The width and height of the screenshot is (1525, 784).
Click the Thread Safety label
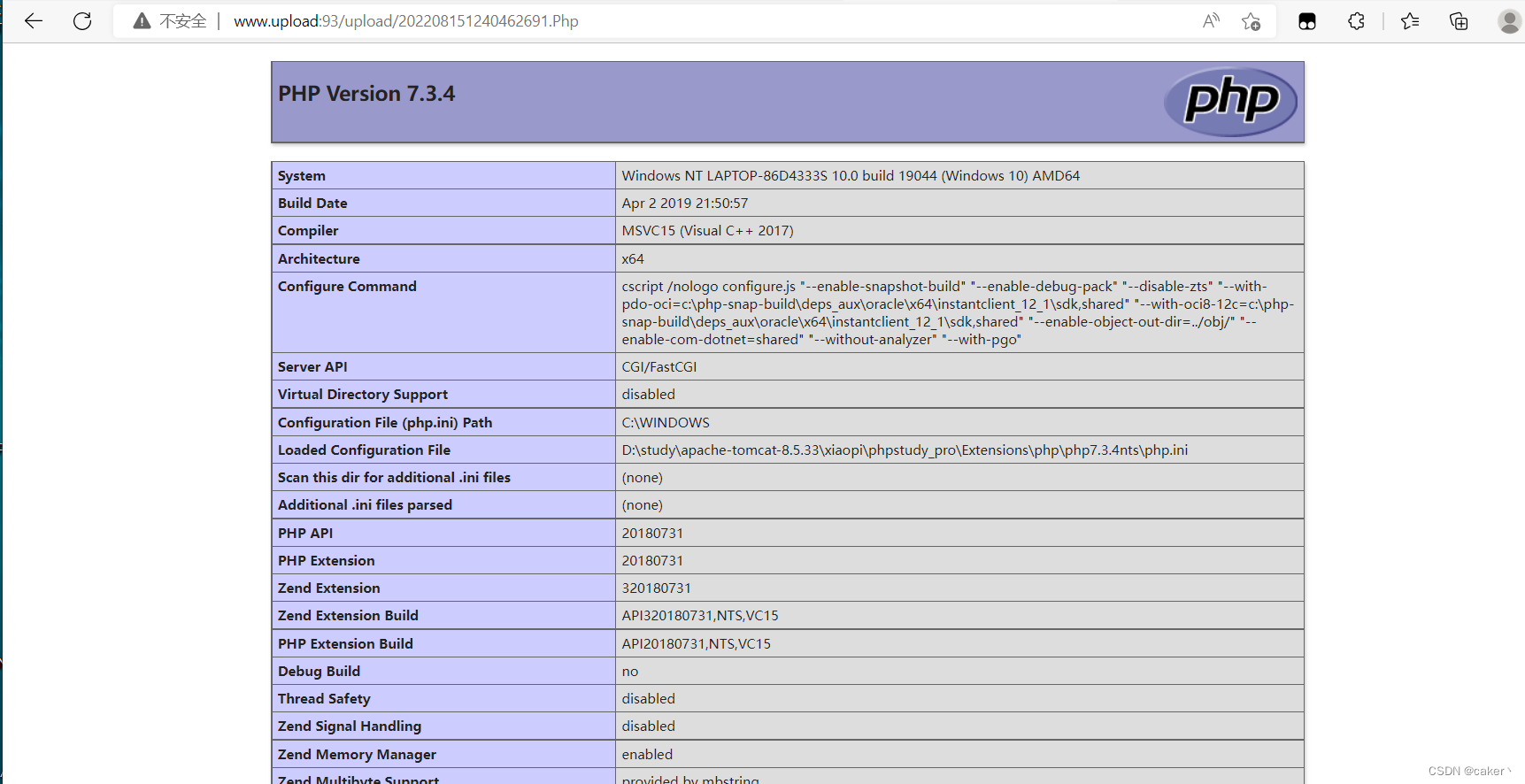324,699
